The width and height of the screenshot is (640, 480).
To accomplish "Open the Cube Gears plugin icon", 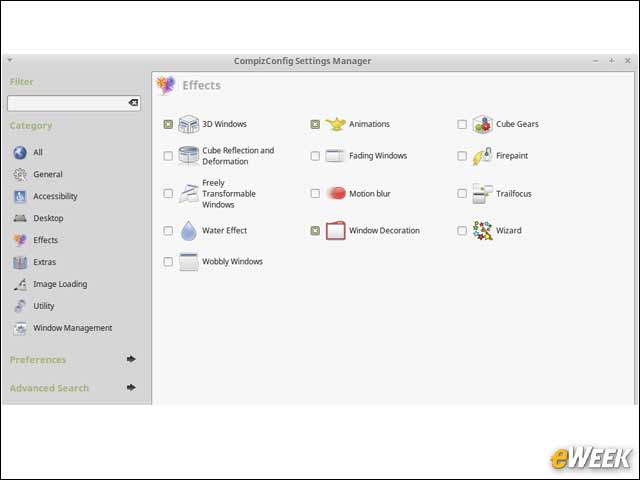I will point(482,124).
